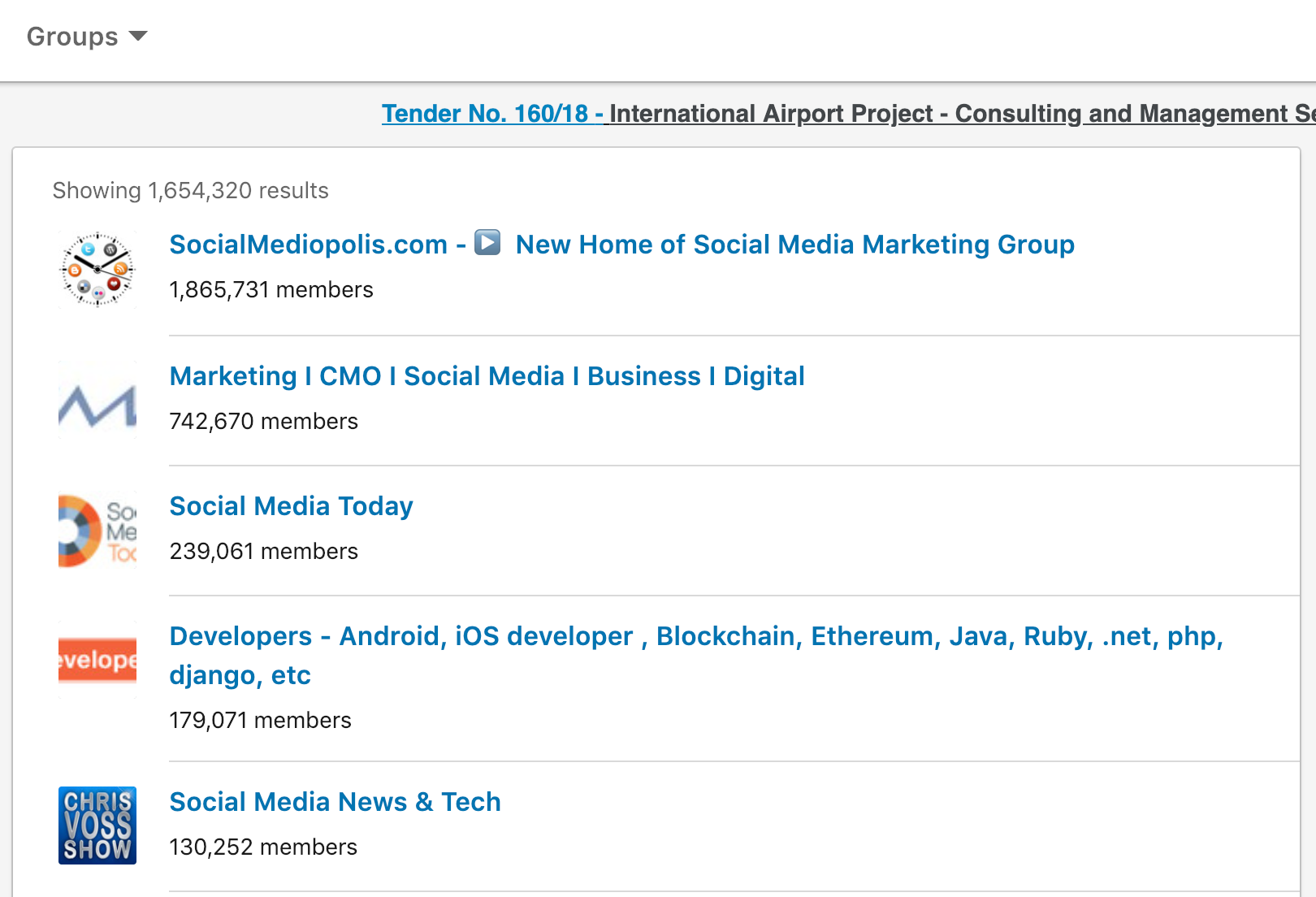Screen dimensions: 1316x897
Task: Click the SocialMediopolis clock logo thumbnail
Action: (x=97, y=270)
